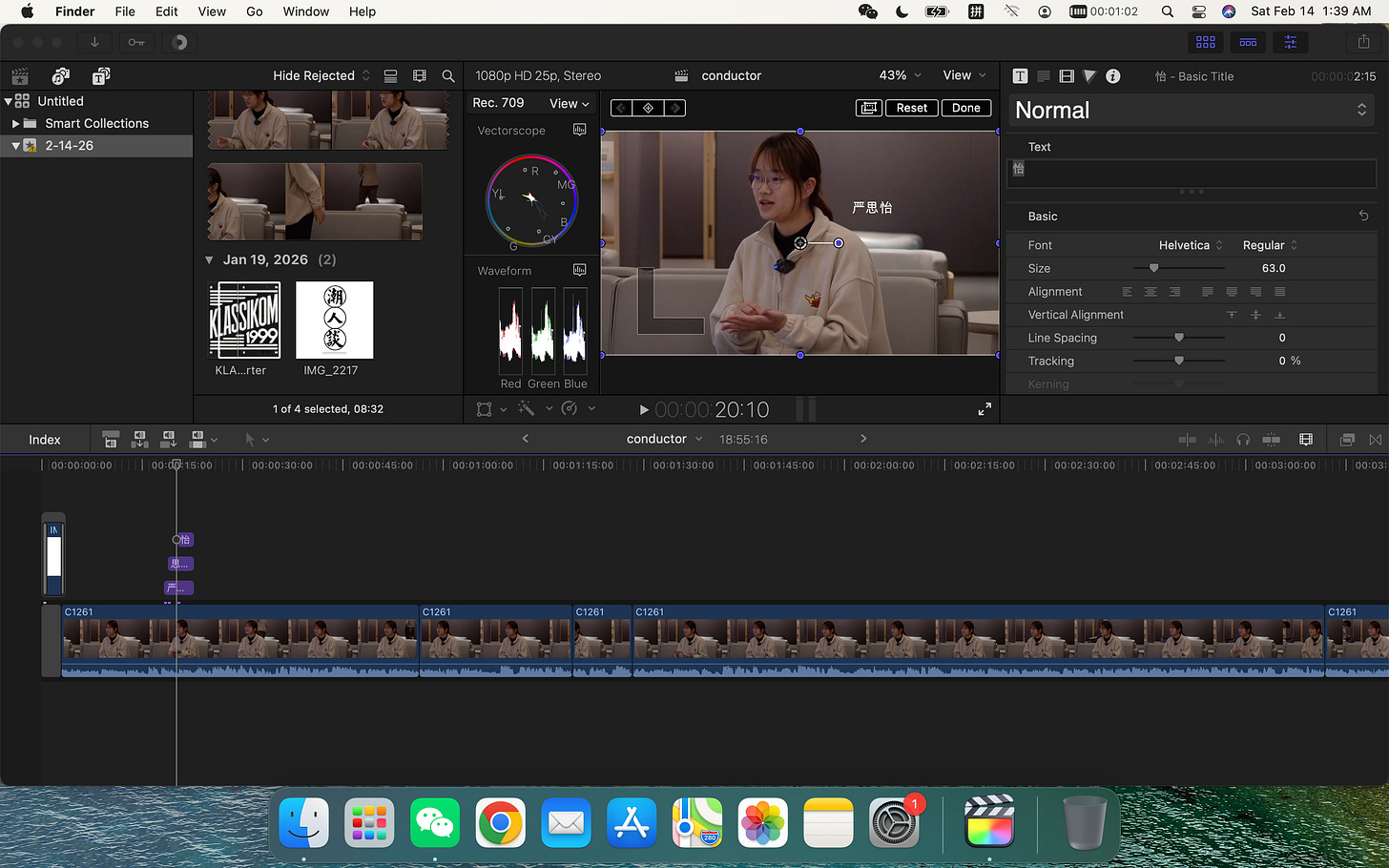Toggle the Inspector panel visibility

[x=1290, y=42]
